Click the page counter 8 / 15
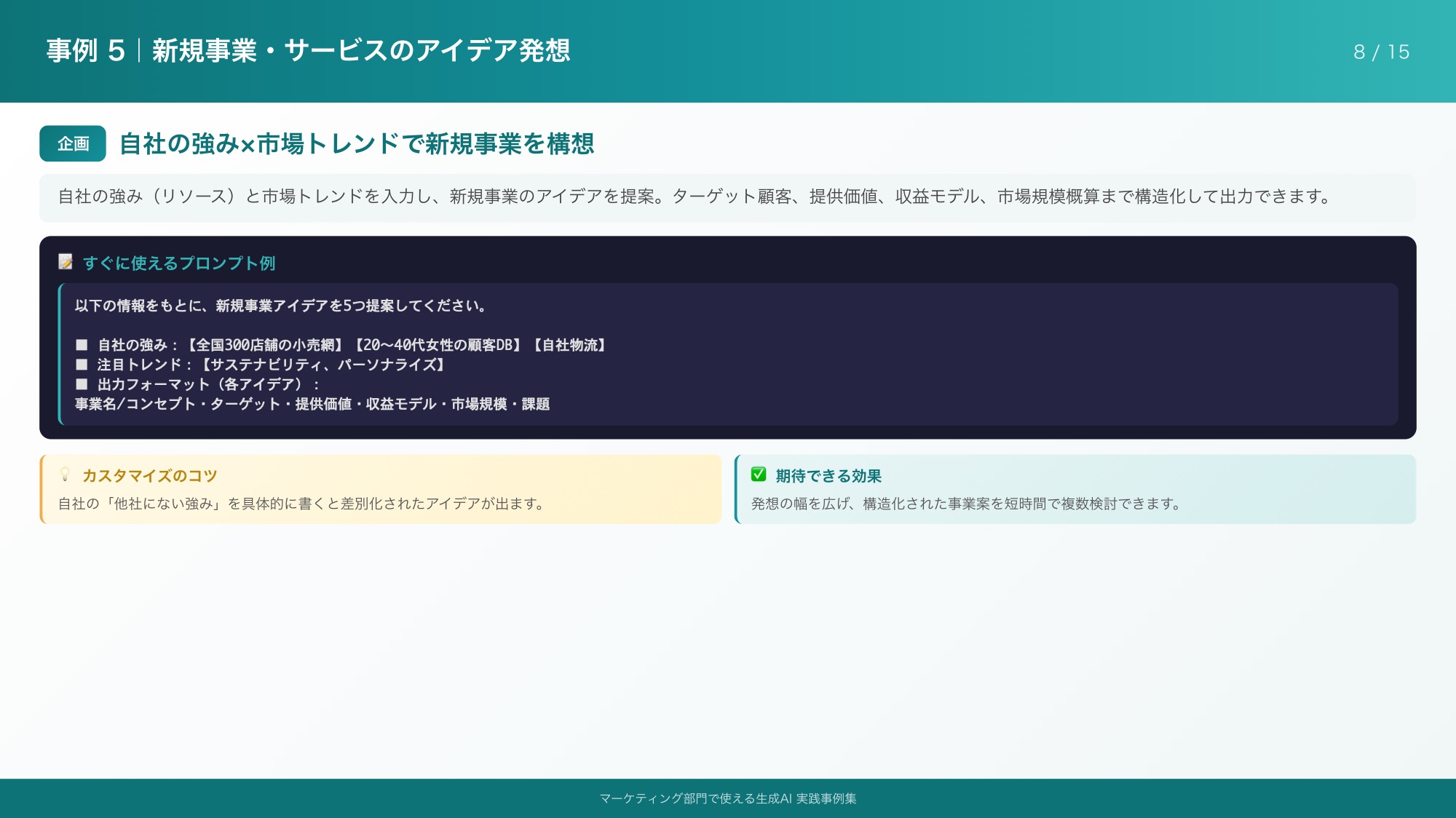1456x818 pixels. coord(1381,52)
